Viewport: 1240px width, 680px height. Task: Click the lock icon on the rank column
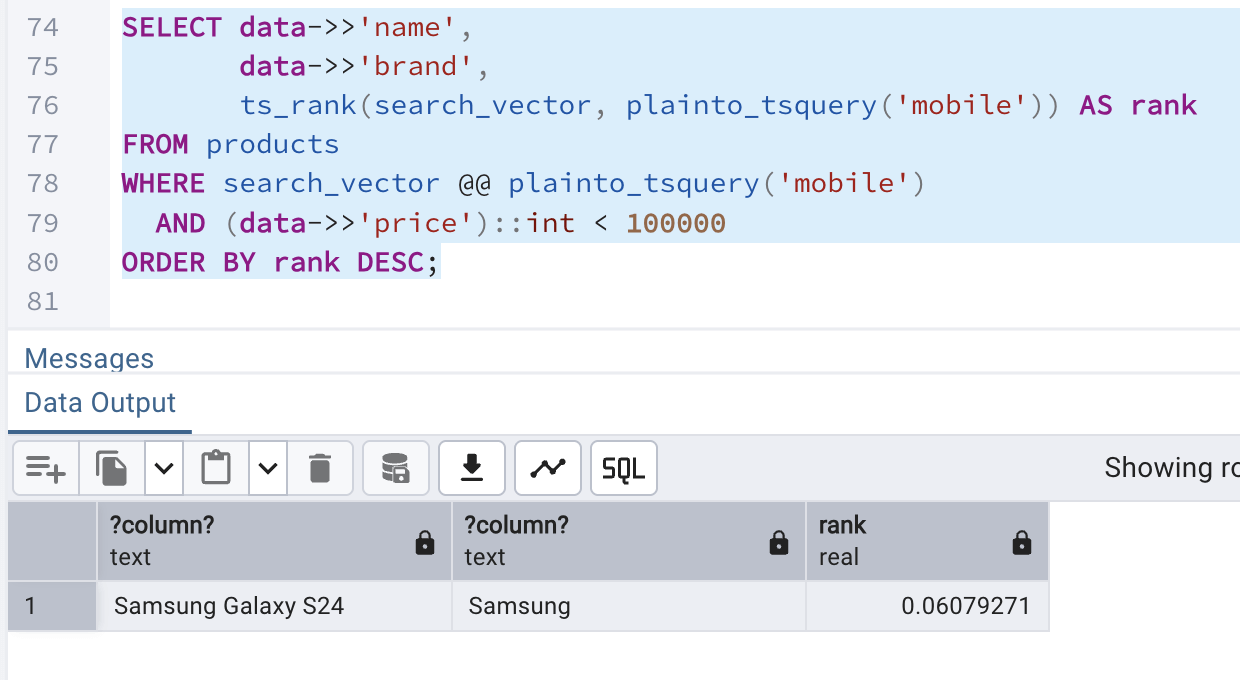coord(1021,543)
